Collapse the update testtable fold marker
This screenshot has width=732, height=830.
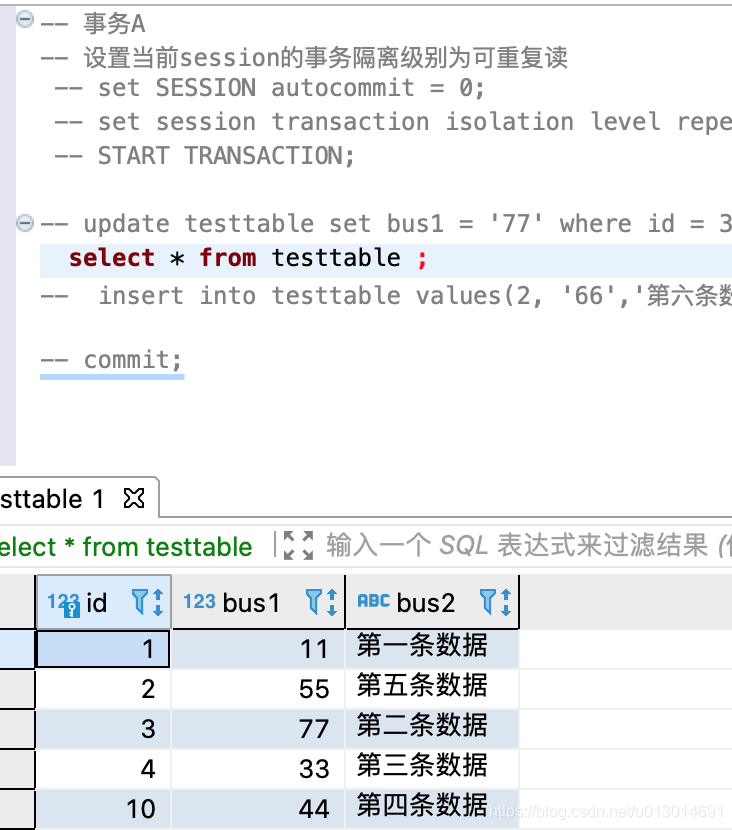click(x=24, y=222)
